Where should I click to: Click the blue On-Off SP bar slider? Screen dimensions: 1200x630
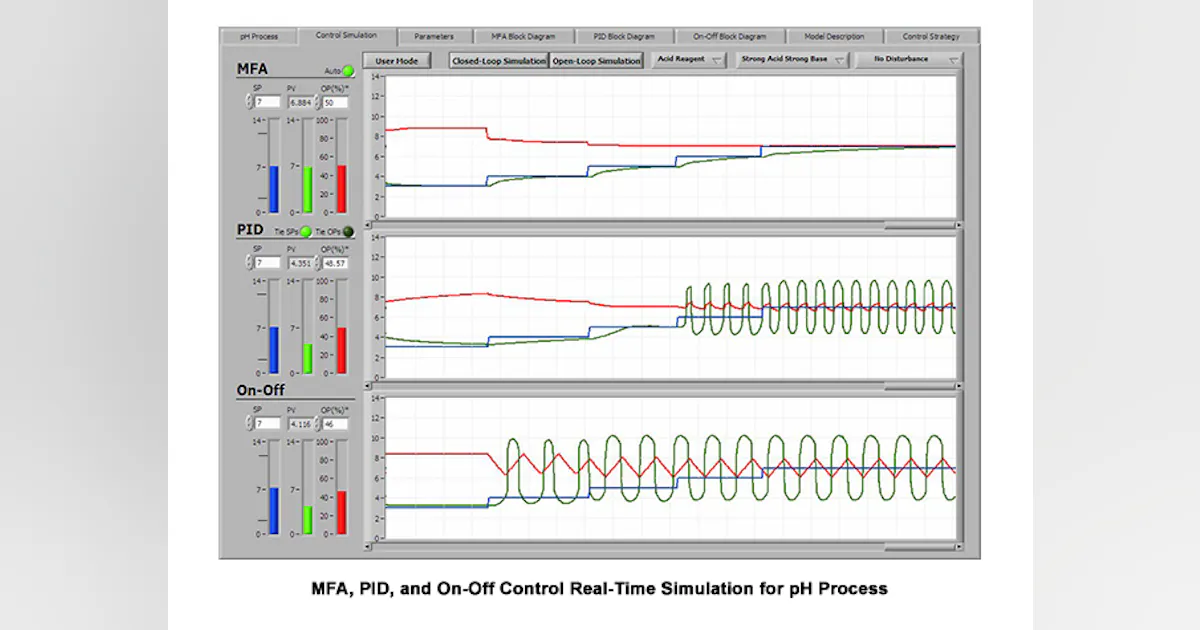click(274, 488)
